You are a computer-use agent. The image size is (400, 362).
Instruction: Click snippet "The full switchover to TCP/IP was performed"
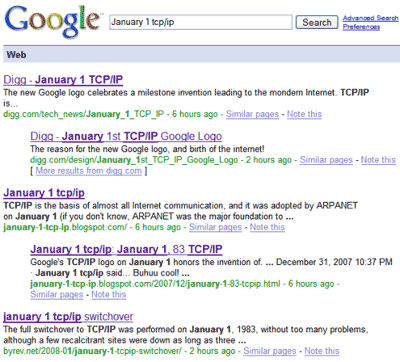(x=186, y=335)
